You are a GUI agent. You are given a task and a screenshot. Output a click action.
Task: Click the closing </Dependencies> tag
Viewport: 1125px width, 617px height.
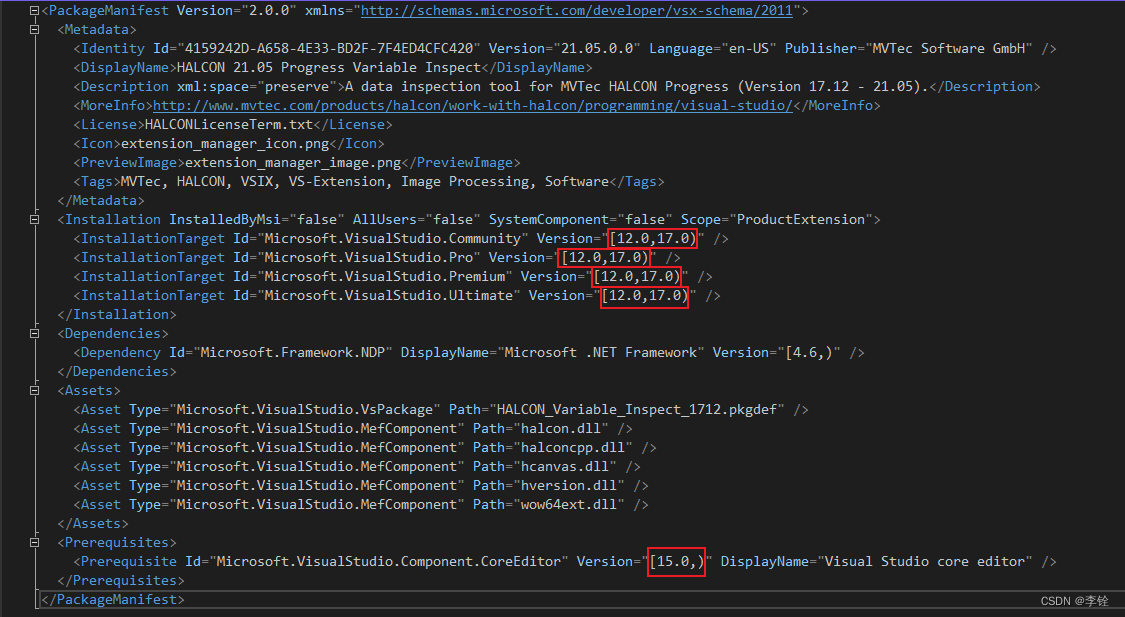[x=116, y=372]
